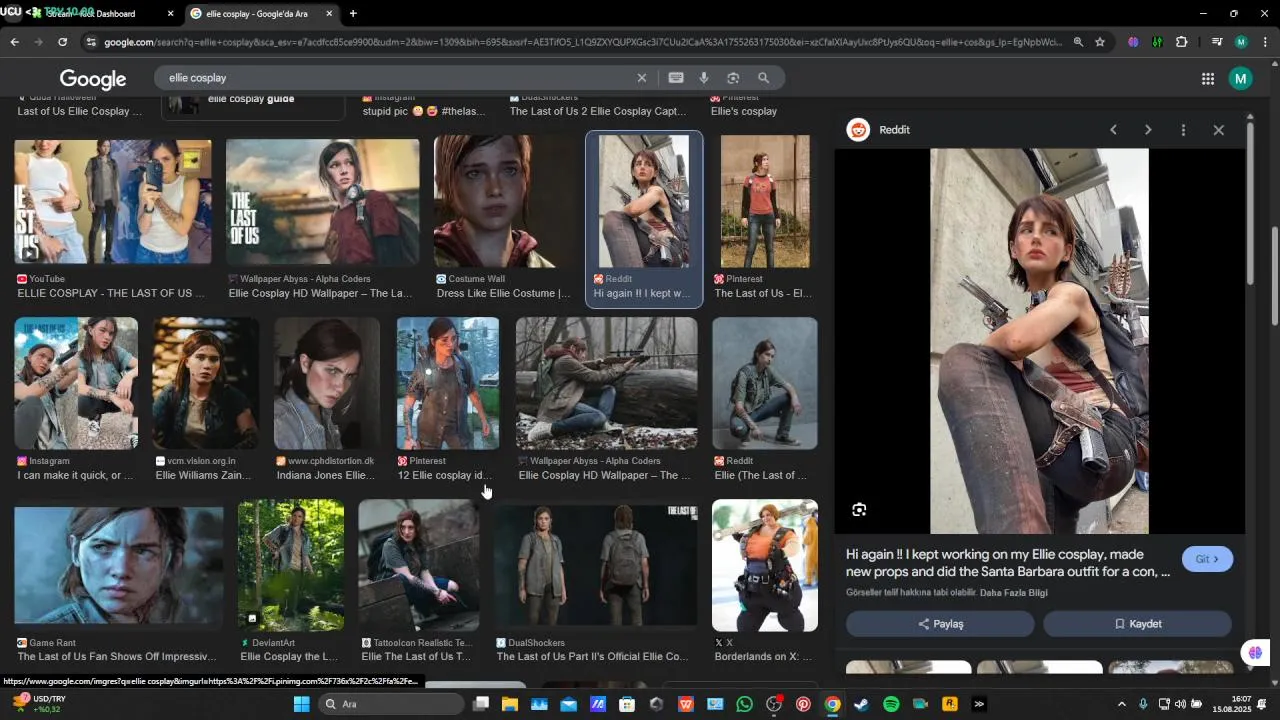
Task: Open the rifle Ellie Cosplay HD Wallpaper image
Action: click(x=606, y=384)
